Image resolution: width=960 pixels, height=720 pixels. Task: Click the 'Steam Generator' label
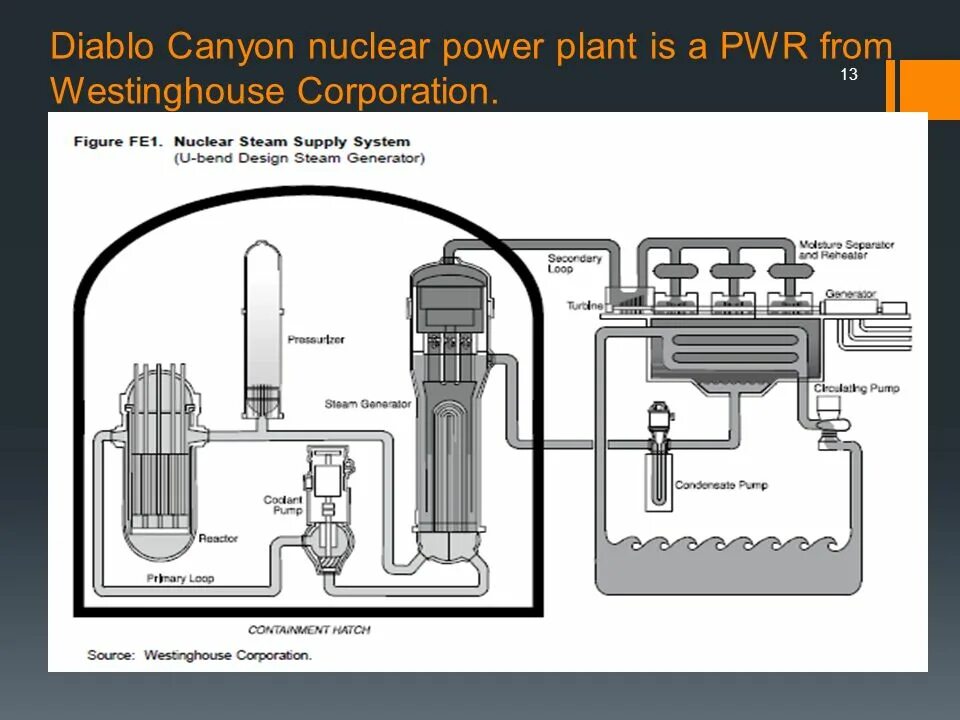pos(367,404)
